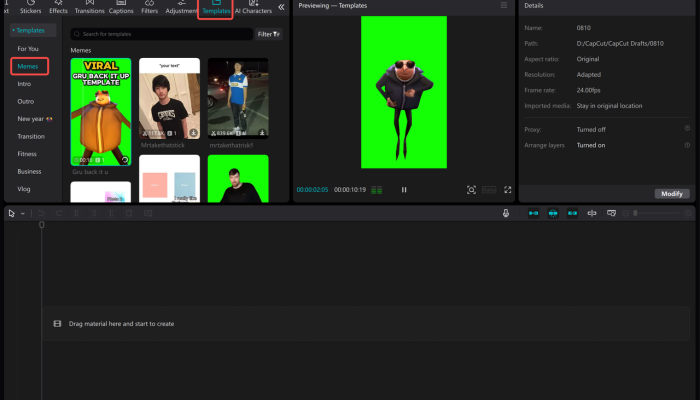
Task: Open the Stickers panel
Action: (x=31, y=8)
